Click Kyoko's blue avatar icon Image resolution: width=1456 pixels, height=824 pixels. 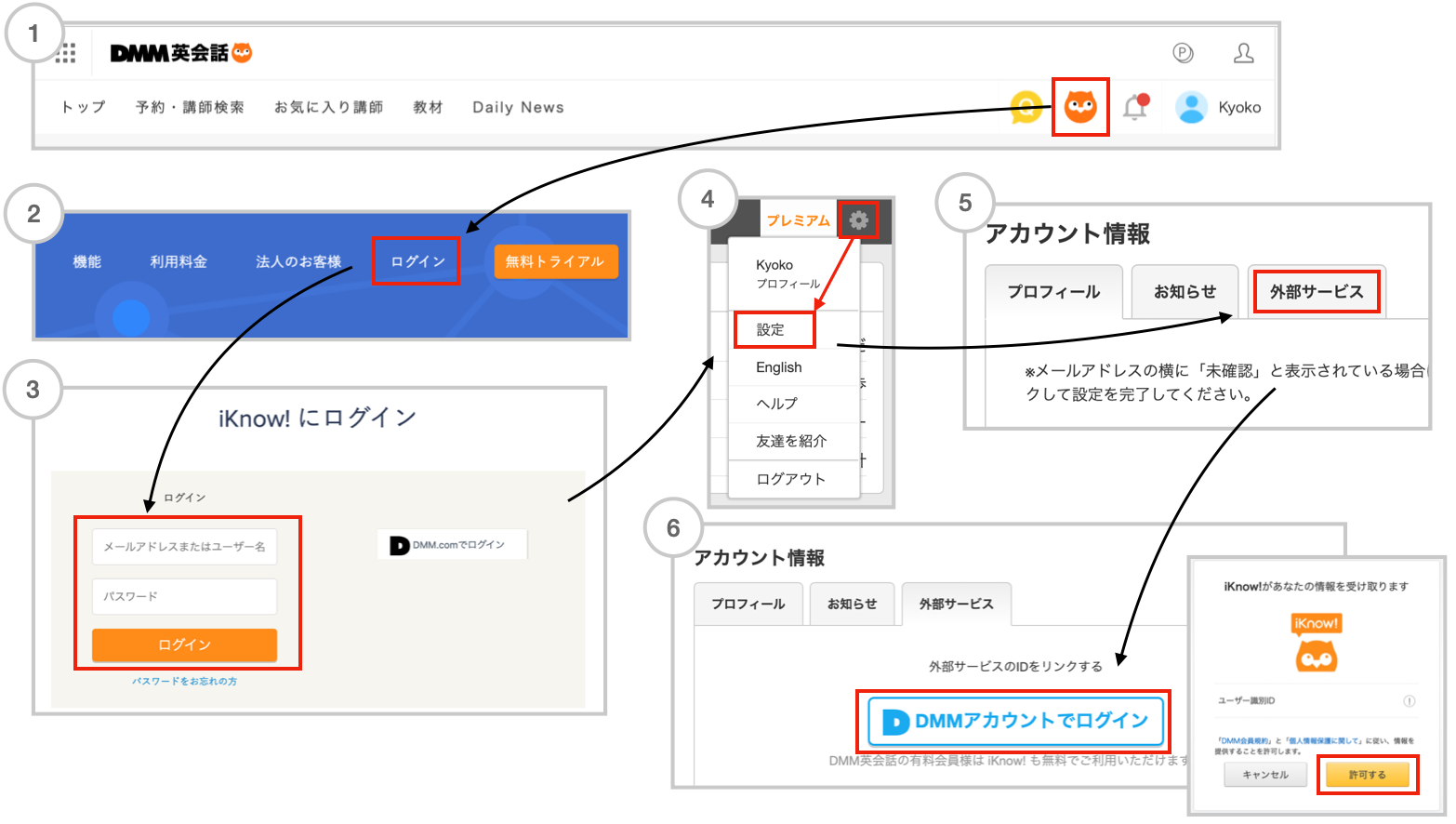1191,107
